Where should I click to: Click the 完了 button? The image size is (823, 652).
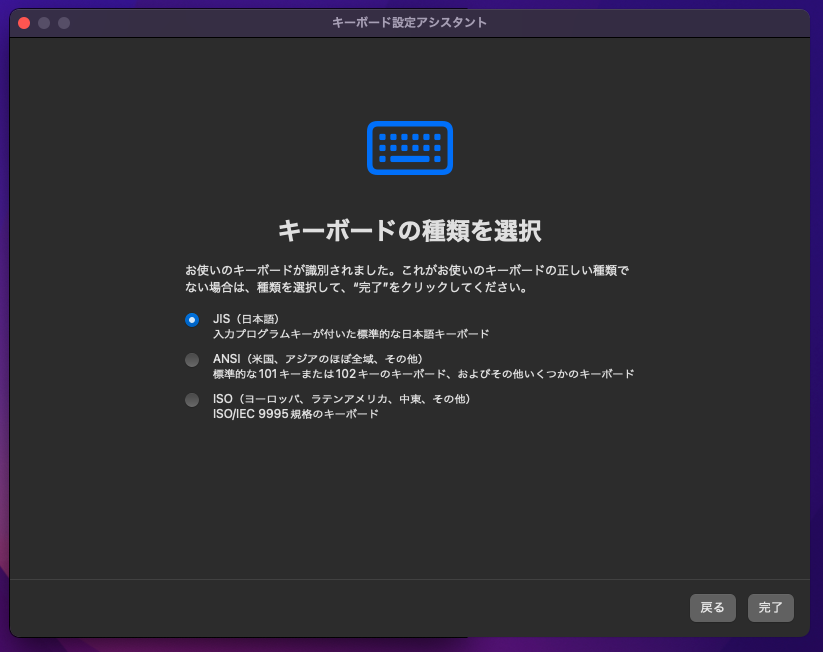(771, 608)
